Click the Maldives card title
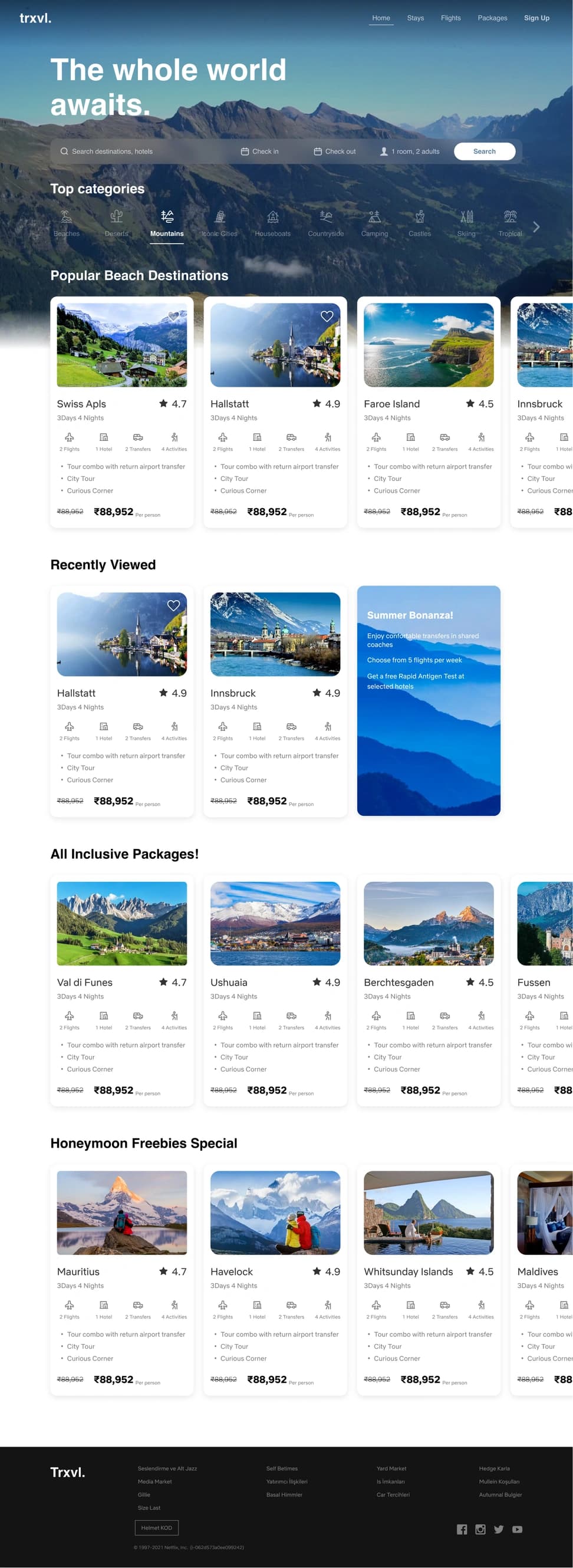The width and height of the screenshot is (573, 1568). tap(538, 1271)
